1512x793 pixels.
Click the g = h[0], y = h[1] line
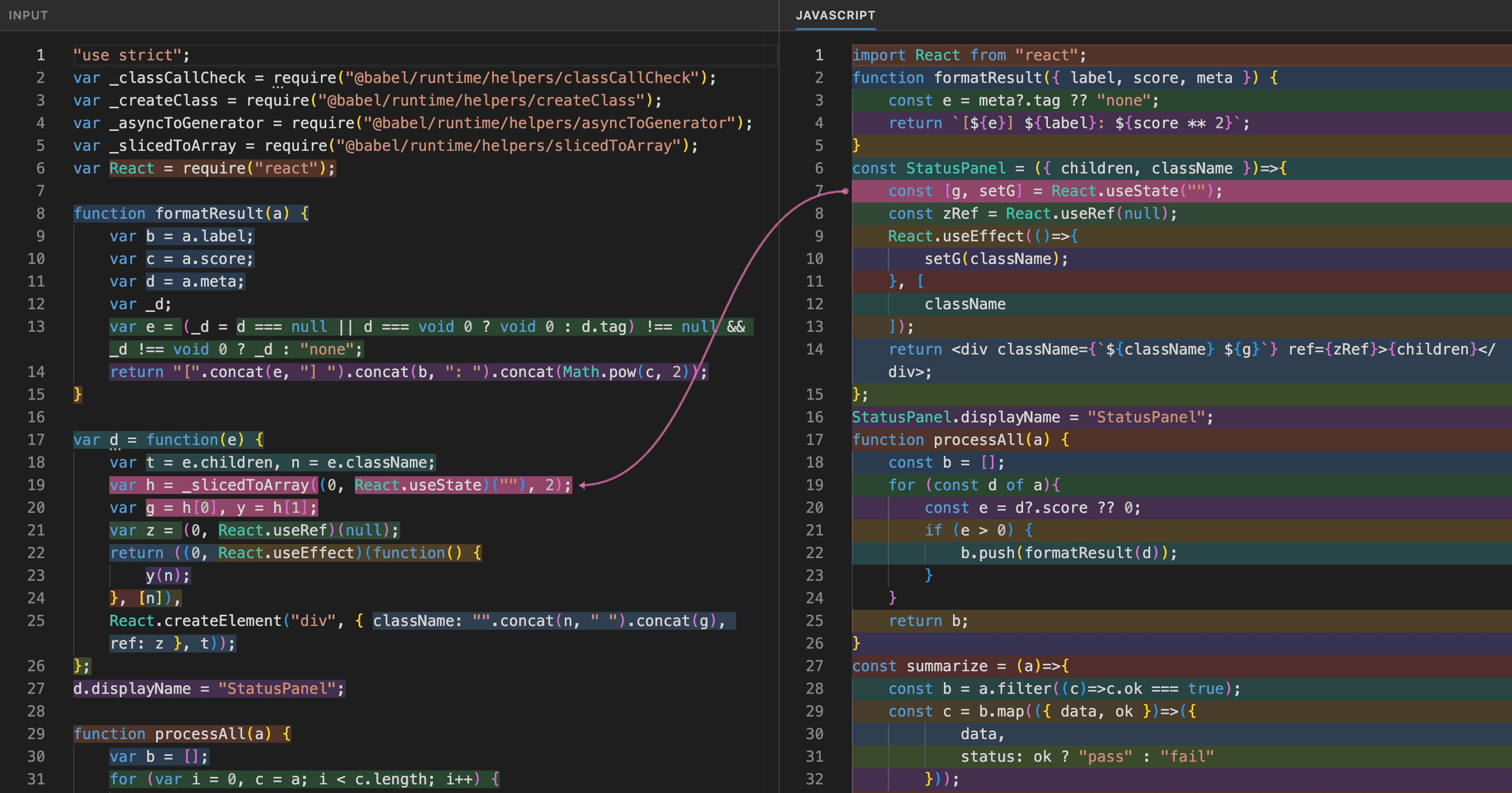pos(214,507)
